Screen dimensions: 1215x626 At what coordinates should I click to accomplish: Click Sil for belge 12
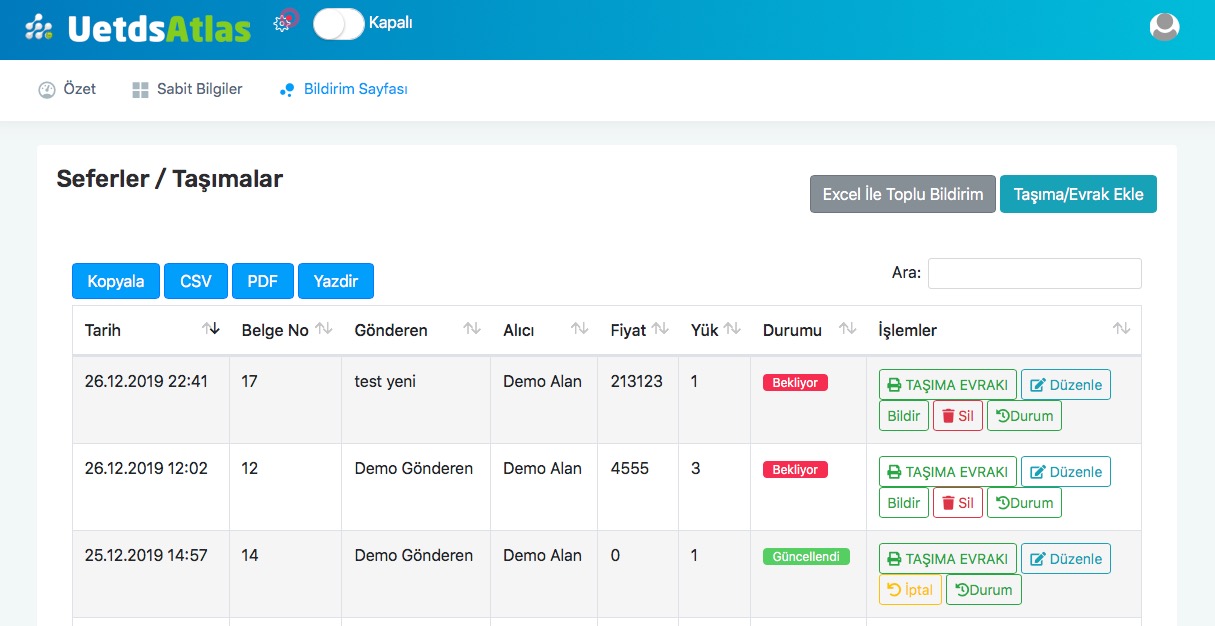coord(958,503)
